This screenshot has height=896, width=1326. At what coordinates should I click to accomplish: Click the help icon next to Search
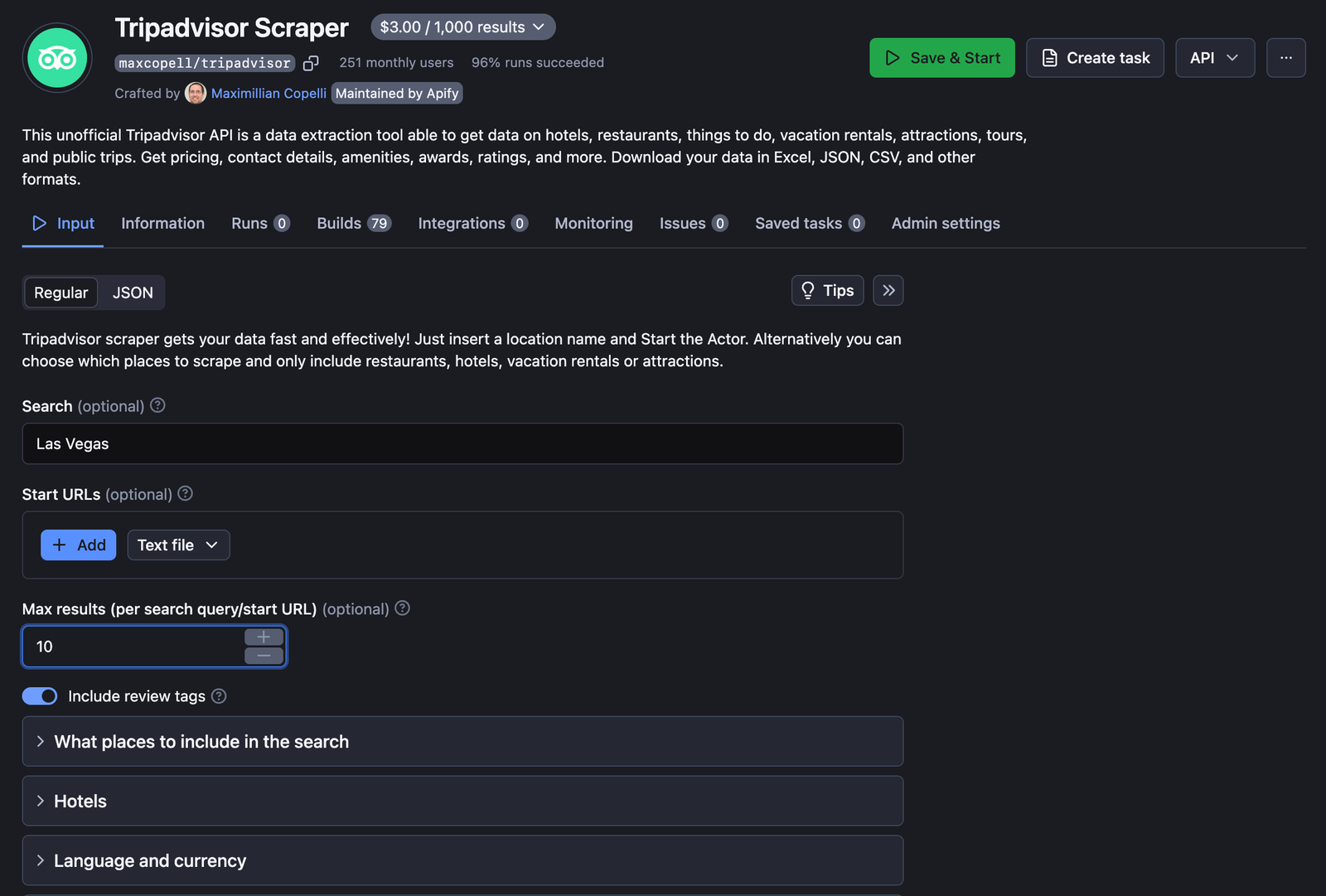(x=157, y=405)
